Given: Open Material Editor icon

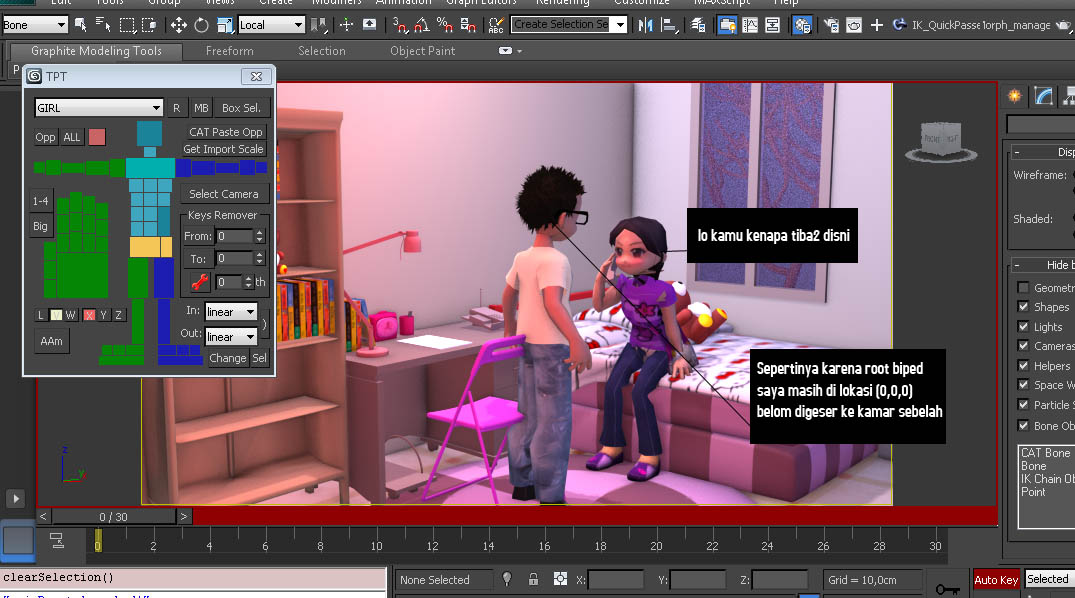Looking at the screenshot, I should (802, 25).
